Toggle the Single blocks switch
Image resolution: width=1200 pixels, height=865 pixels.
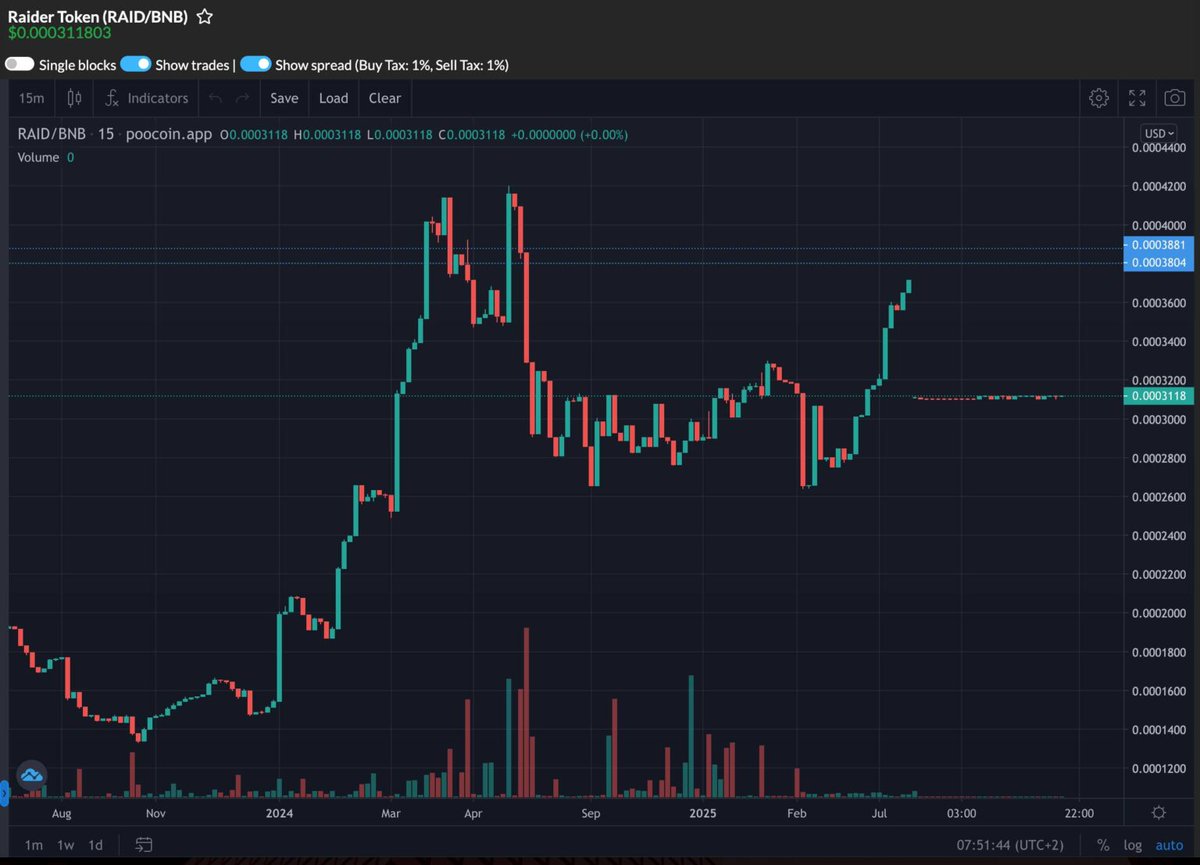pos(20,64)
